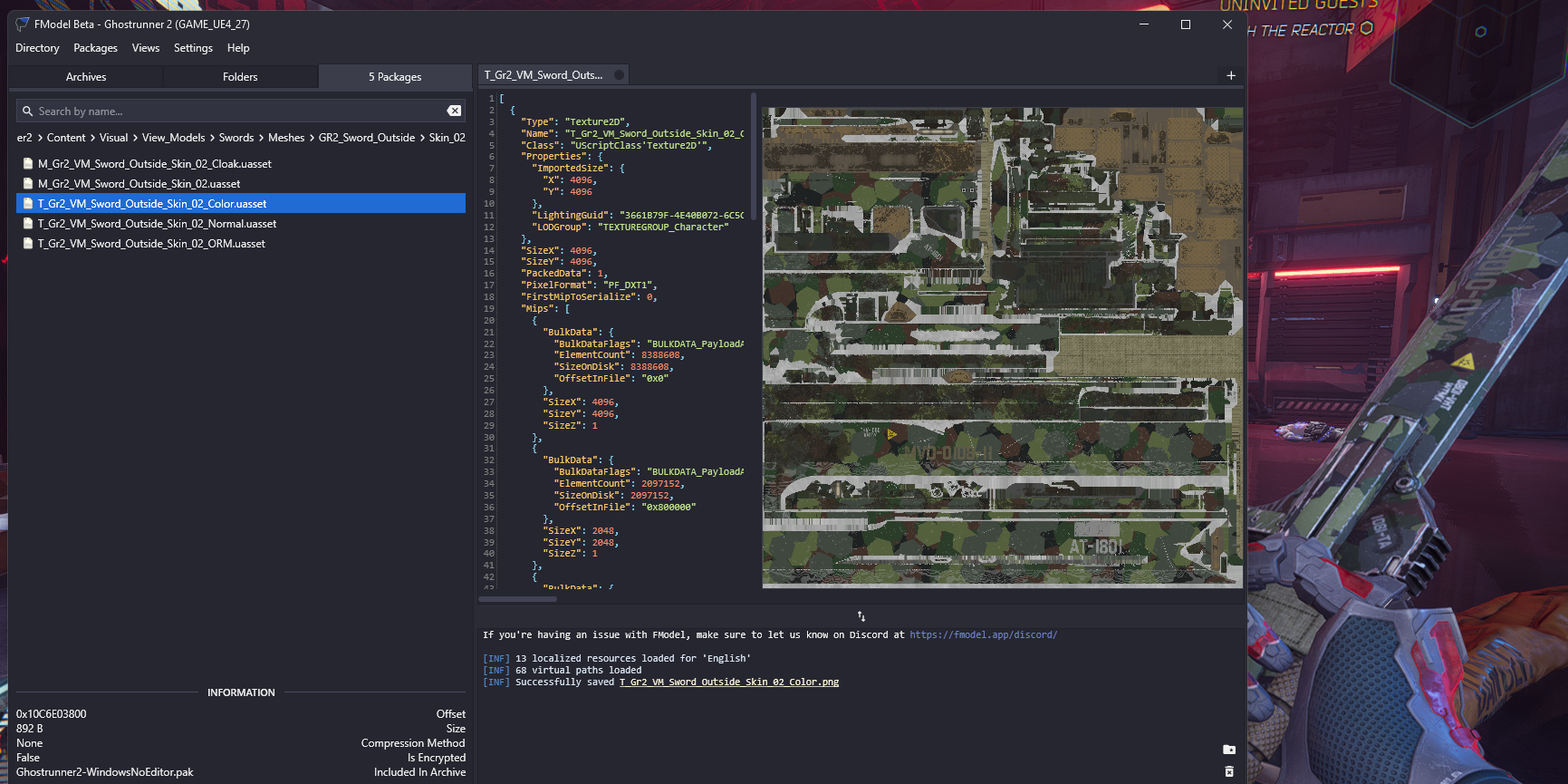Select T_Gr2_VM_Sword_Outside_Skin_02_ORM.uasset file
The image size is (1568, 784).
click(x=241, y=244)
